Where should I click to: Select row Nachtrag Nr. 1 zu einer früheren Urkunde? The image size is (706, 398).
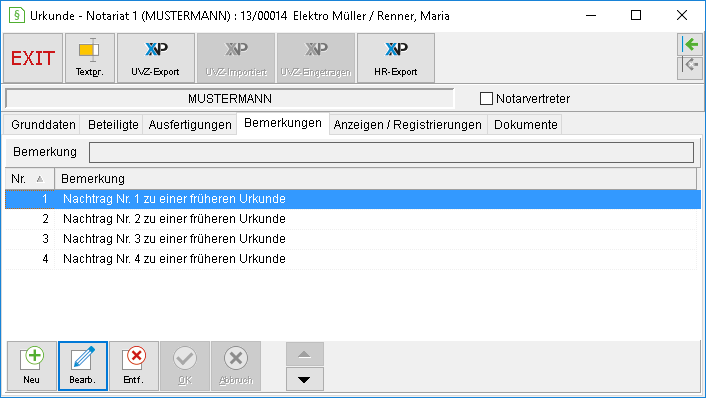353,199
